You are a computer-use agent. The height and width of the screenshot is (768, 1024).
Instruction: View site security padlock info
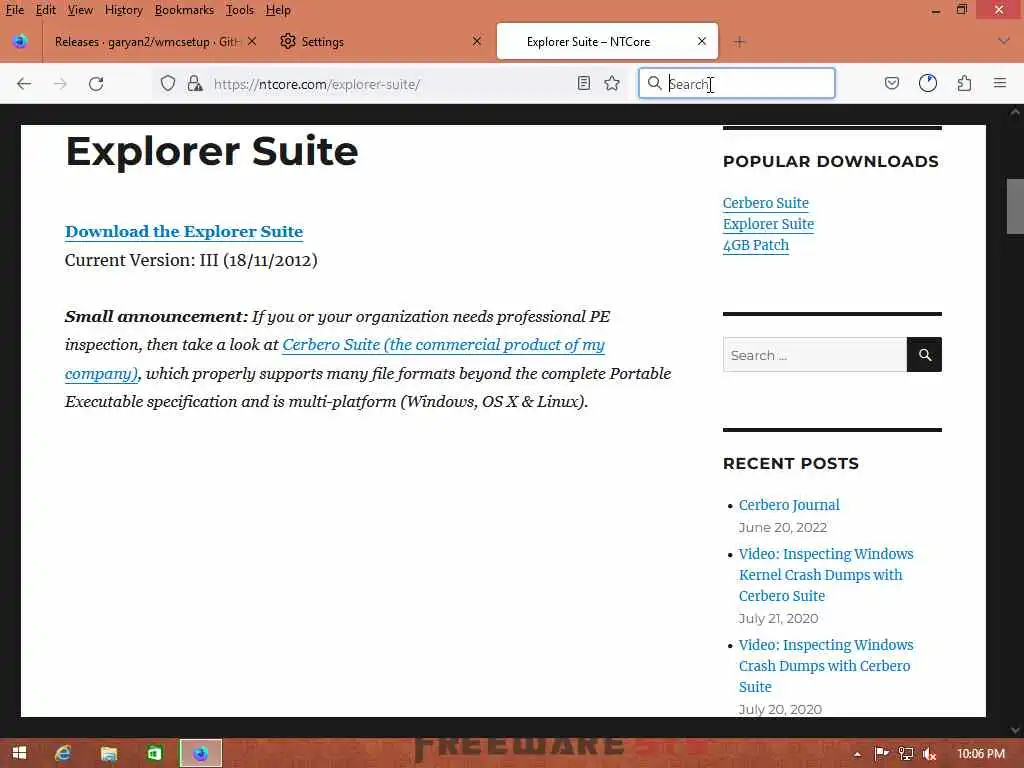(x=195, y=84)
